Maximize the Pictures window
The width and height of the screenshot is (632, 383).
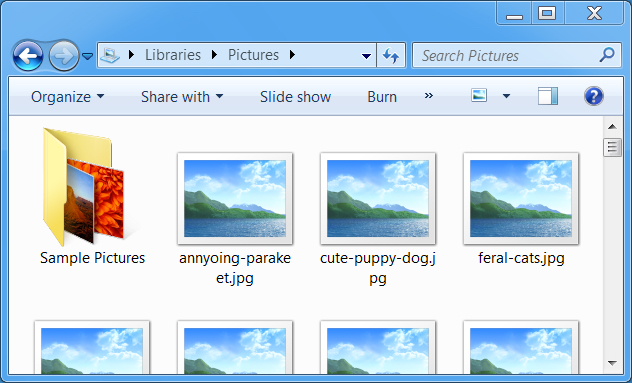click(547, 14)
